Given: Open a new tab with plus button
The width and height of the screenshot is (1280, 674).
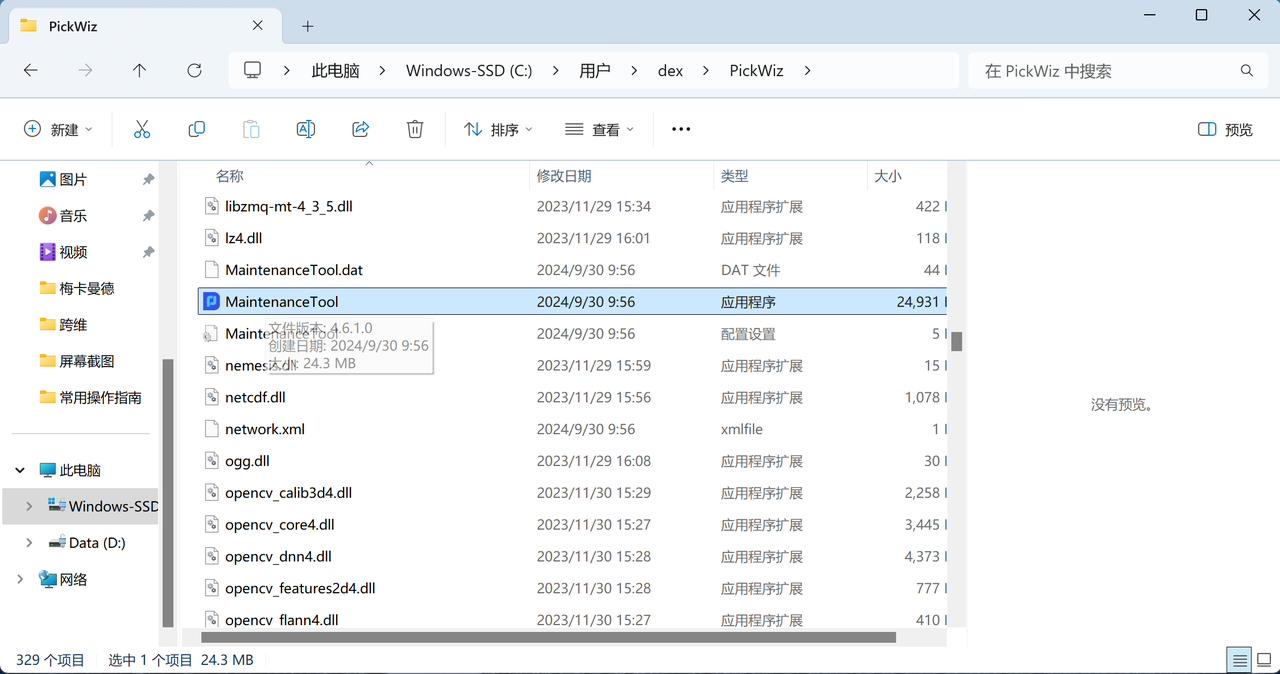Looking at the screenshot, I should point(308,26).
